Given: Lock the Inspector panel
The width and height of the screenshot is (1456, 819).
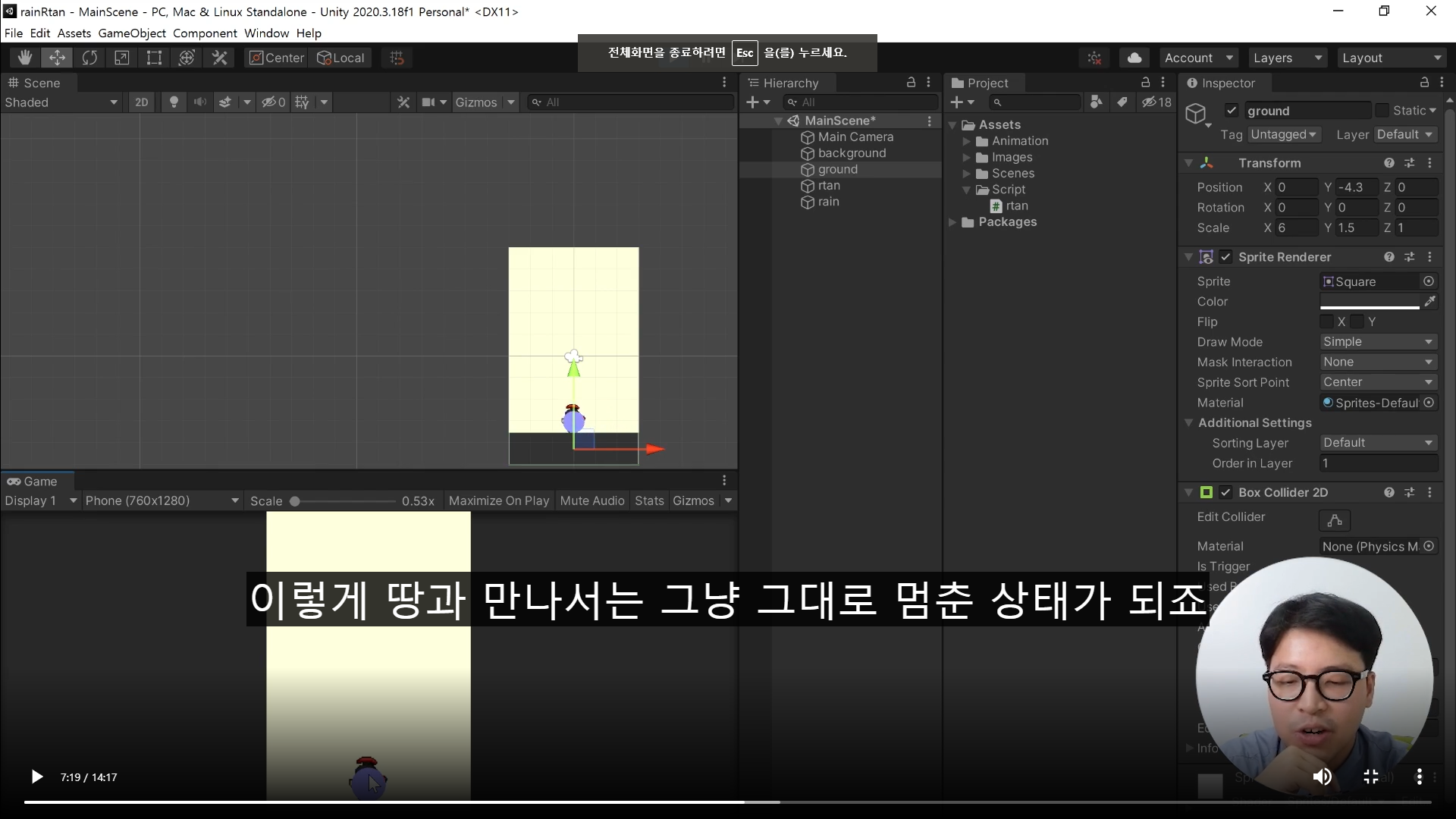Looking at the screenshot, I should tap(1424, 83).
